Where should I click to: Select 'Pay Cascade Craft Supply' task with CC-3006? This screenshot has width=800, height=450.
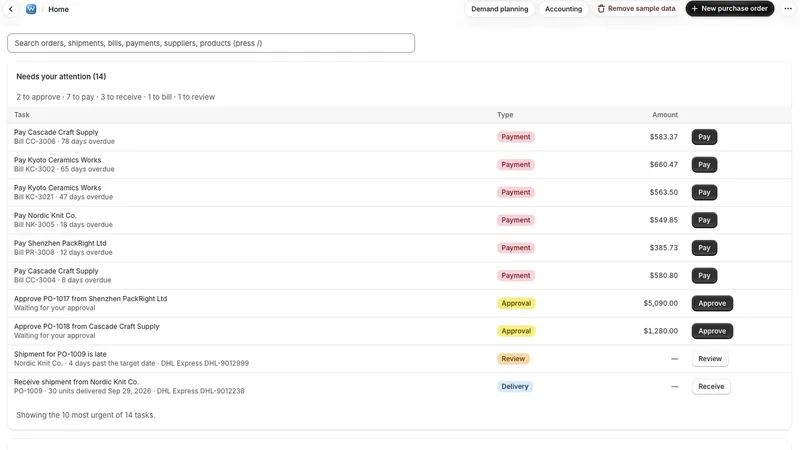tap(56, 132)
